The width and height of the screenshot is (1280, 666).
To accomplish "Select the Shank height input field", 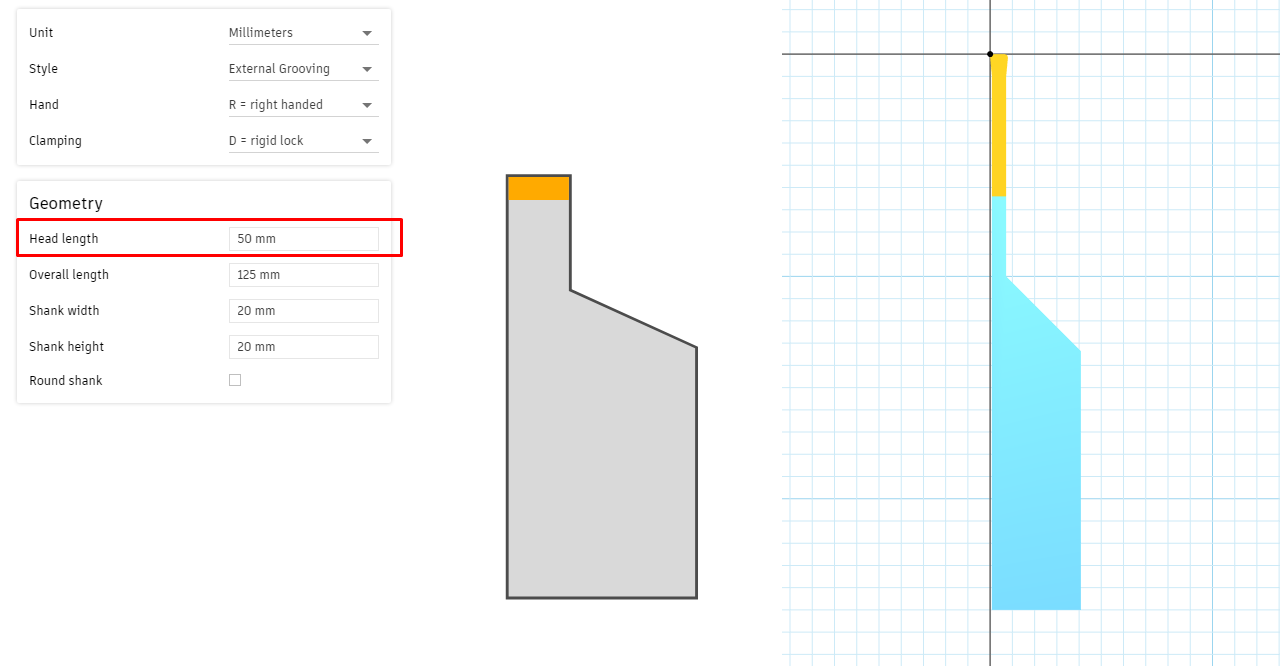I will tap(303, 346).
